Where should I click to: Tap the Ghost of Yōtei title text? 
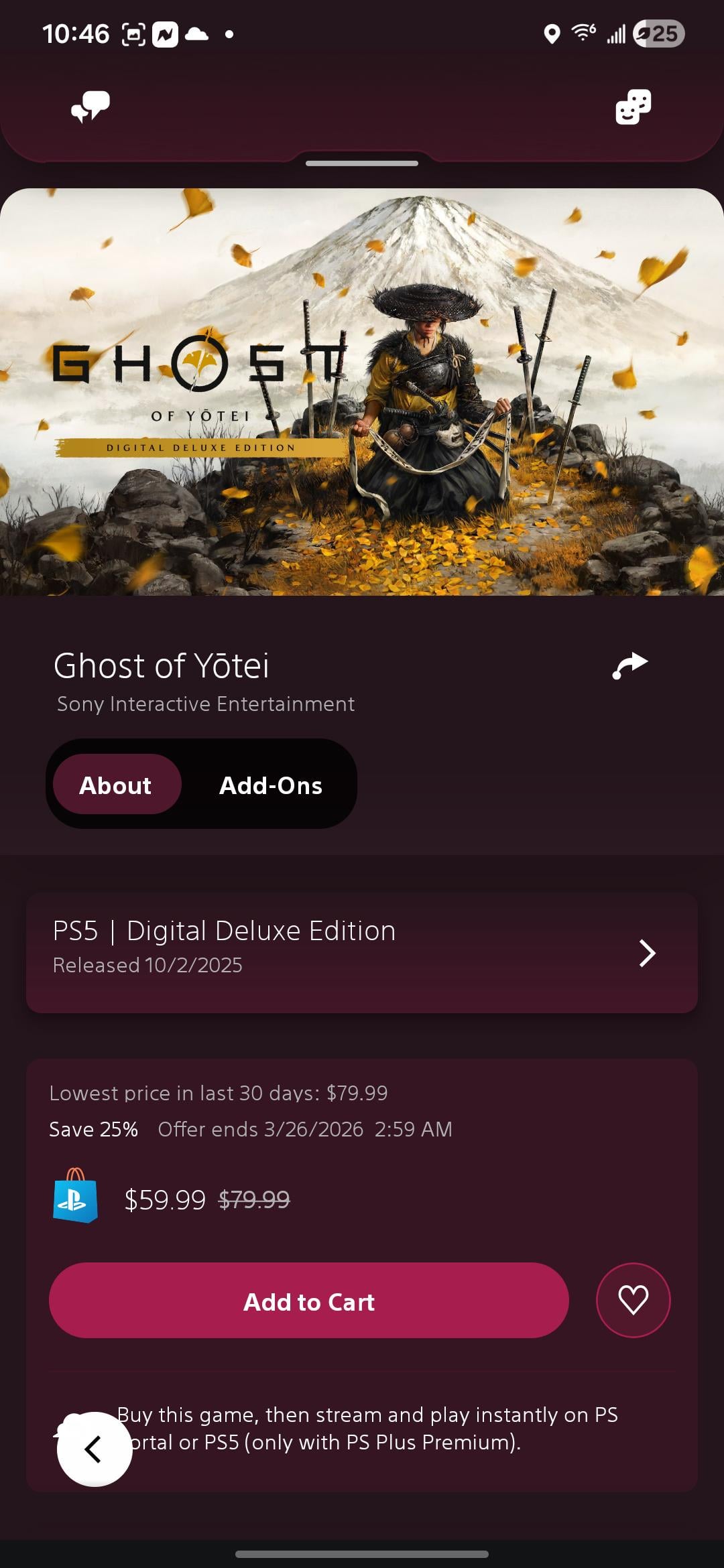162,665
